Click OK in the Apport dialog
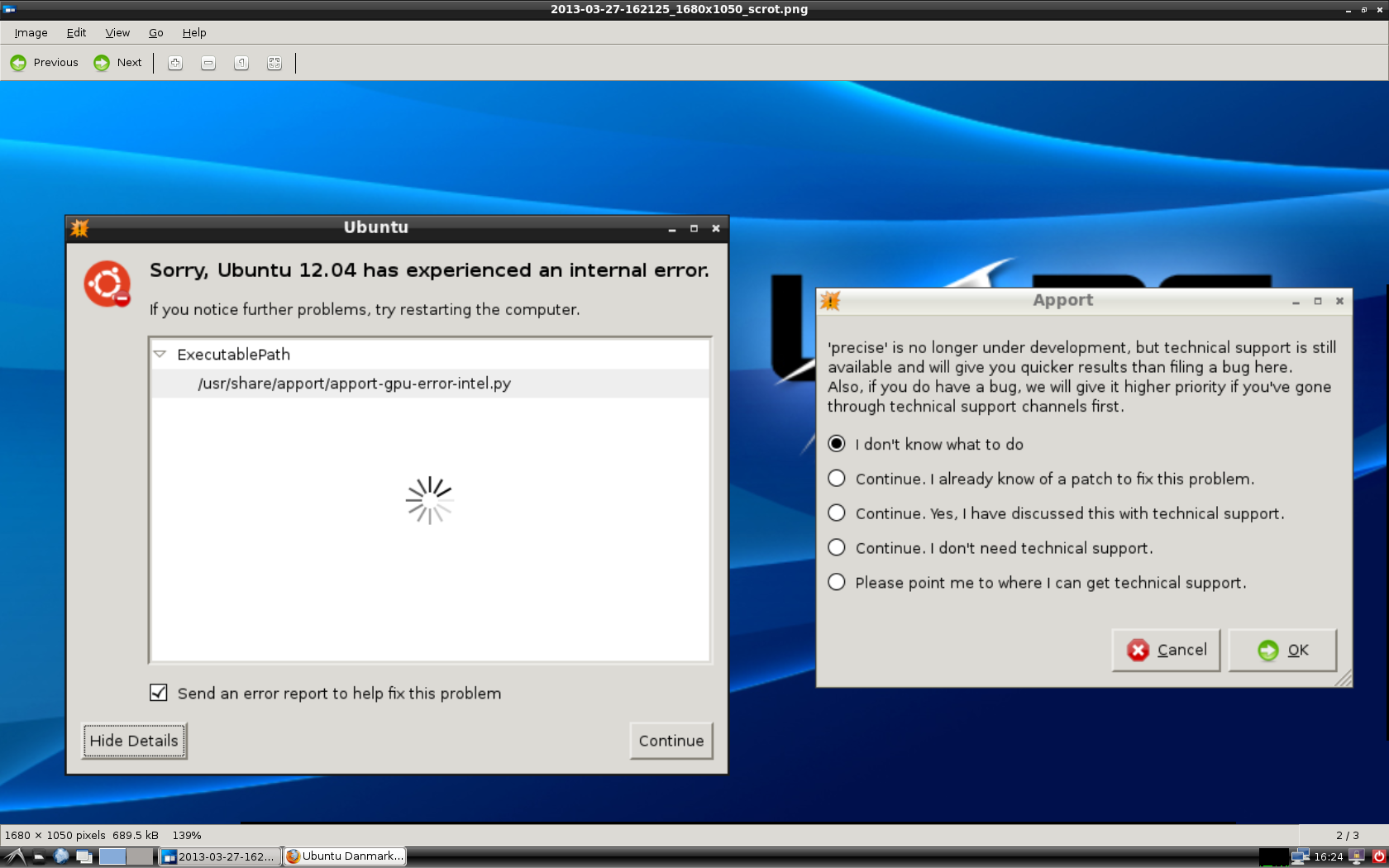The image size is (1389, 868). [1282, 651]
